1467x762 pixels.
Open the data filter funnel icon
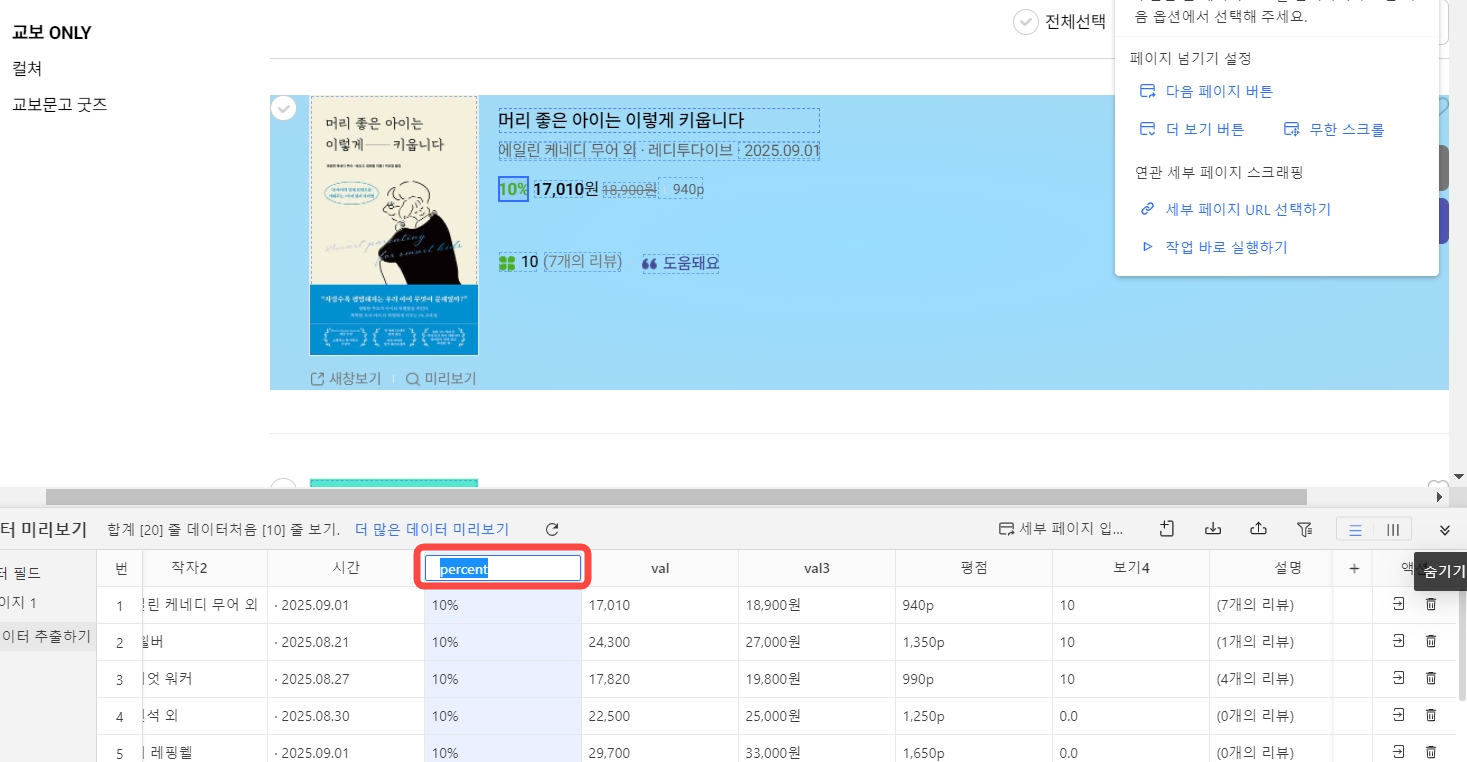(x=1304, y=529)
